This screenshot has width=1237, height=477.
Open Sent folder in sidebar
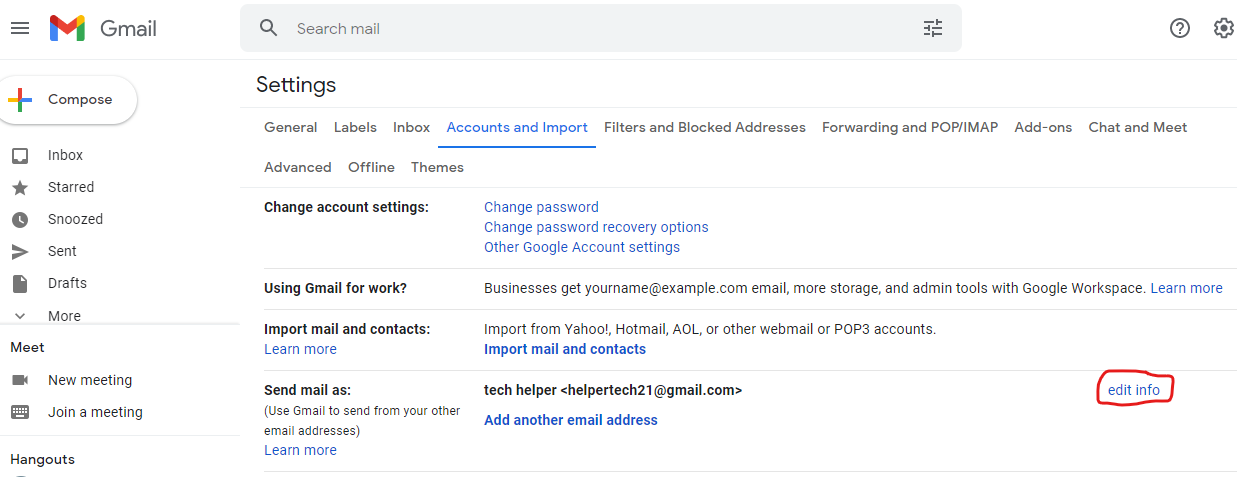[x=62, y=251]
